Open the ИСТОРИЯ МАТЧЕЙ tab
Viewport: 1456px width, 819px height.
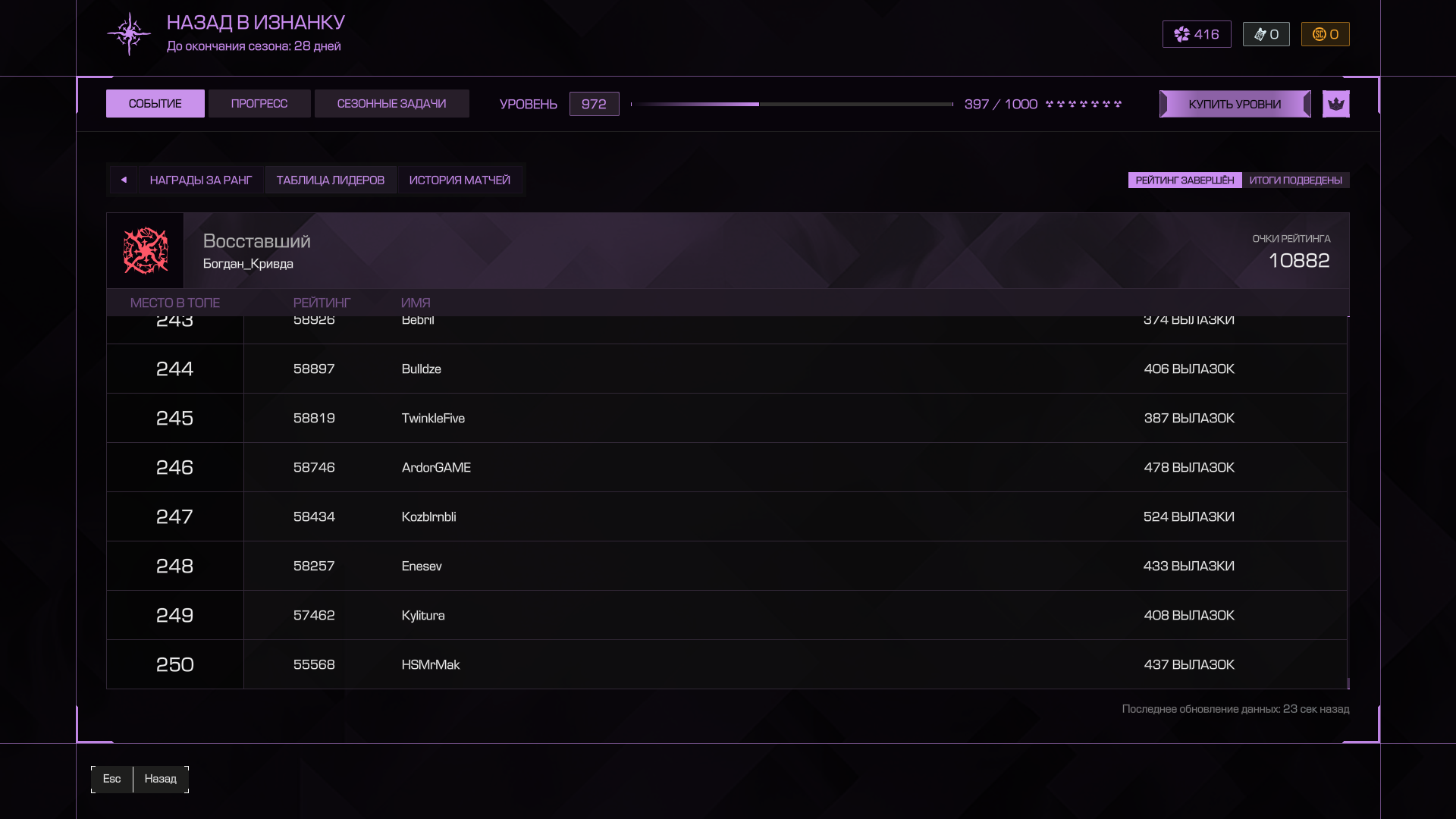tap(460, 180)
